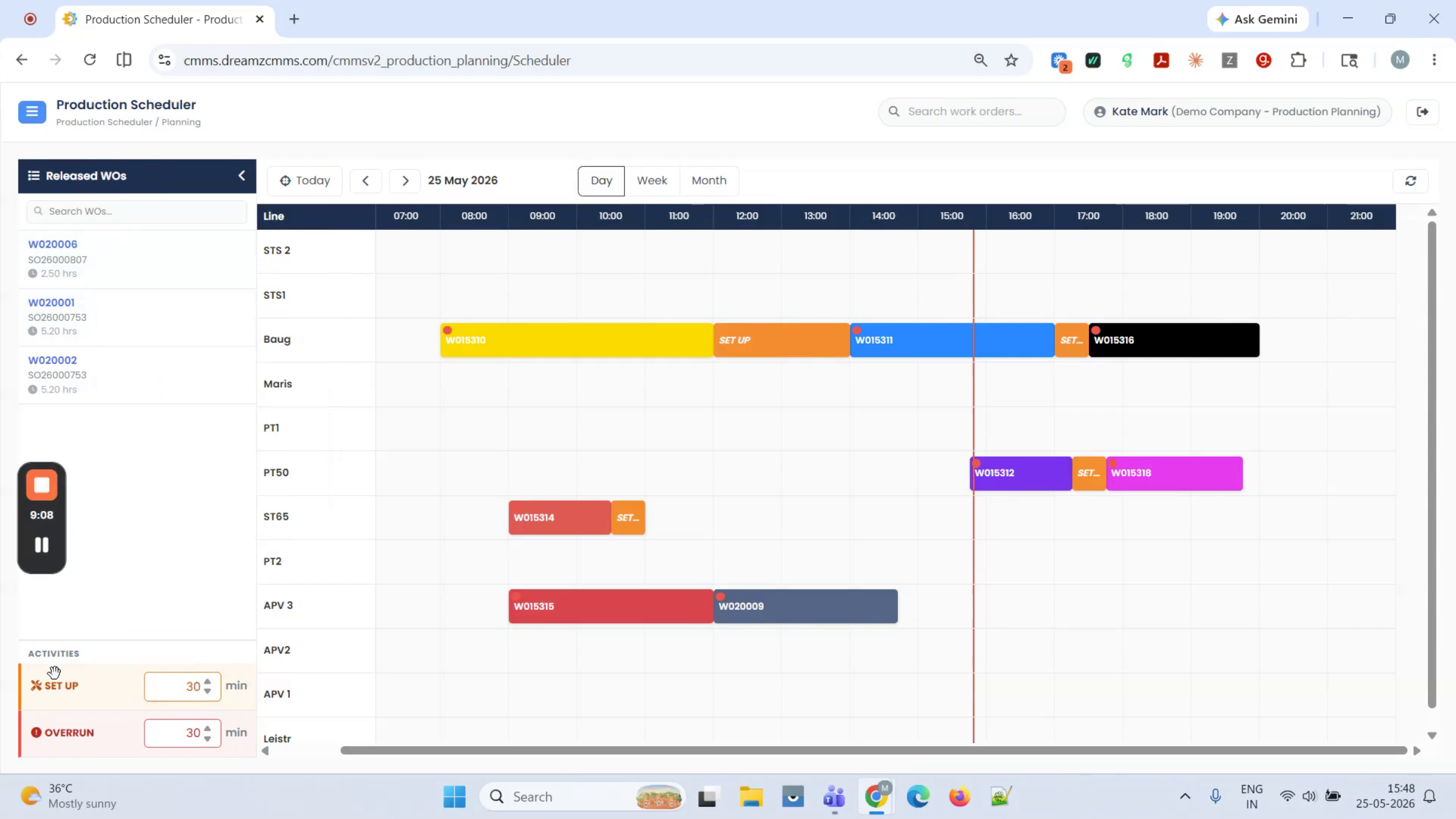Image resolution: width=1456 pixels, height=819 pixels.
Task: Open work order W020002
Action: [x=53, y=360]
